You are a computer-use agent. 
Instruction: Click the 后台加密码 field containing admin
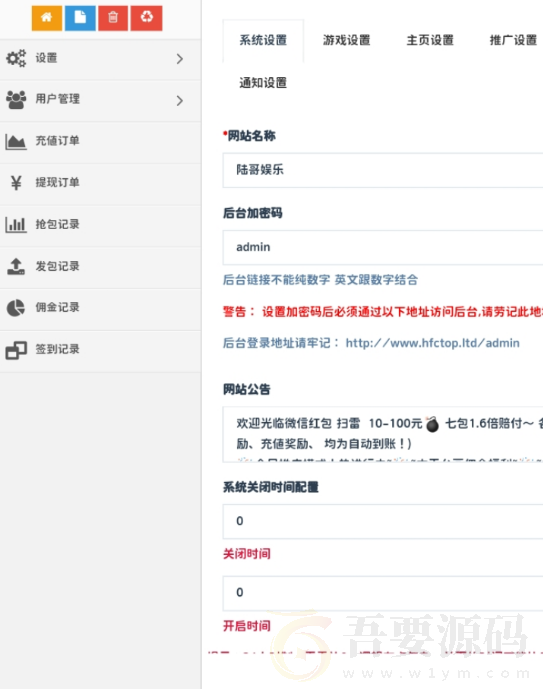pos(383,247)
